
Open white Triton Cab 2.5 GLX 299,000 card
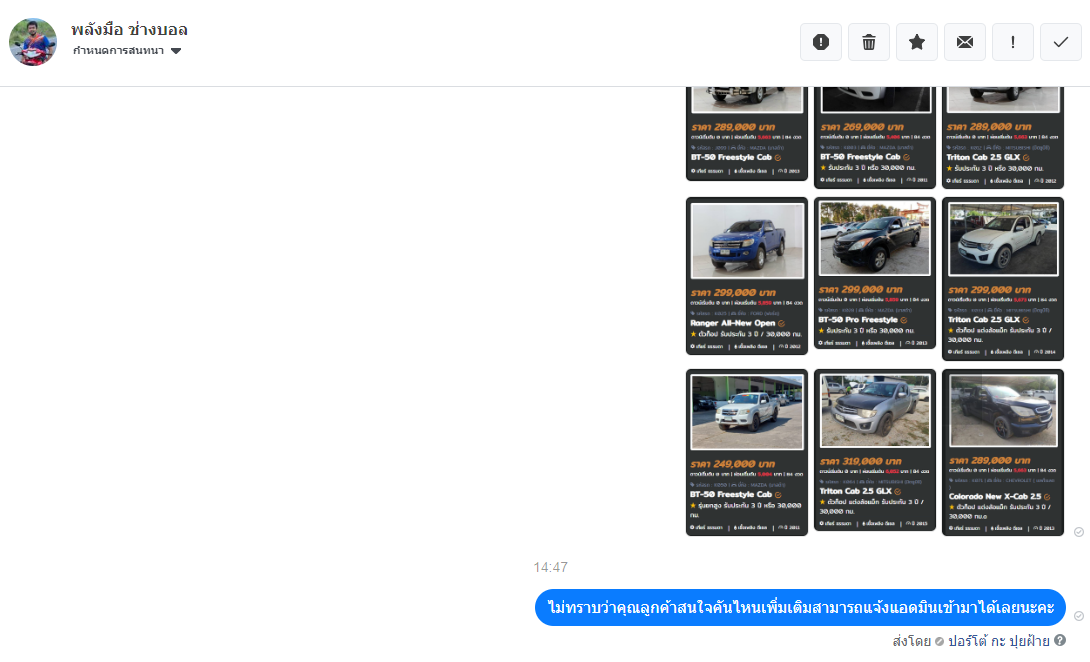point(1002,279)
